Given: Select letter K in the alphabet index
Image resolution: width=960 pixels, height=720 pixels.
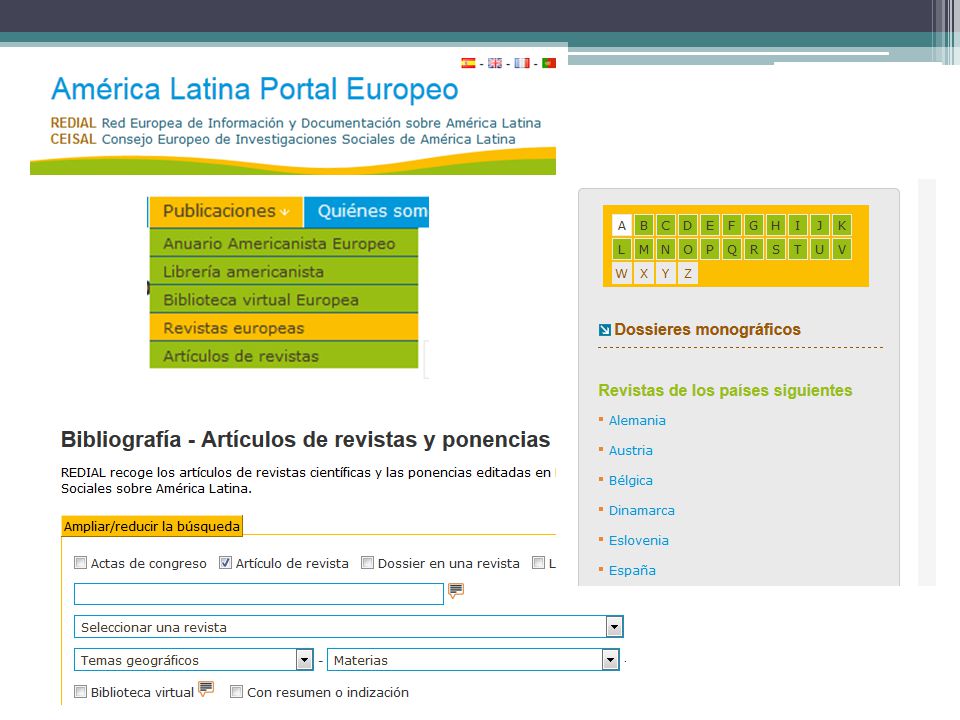Looking at the screenshot, I should [x=842, y=225].
